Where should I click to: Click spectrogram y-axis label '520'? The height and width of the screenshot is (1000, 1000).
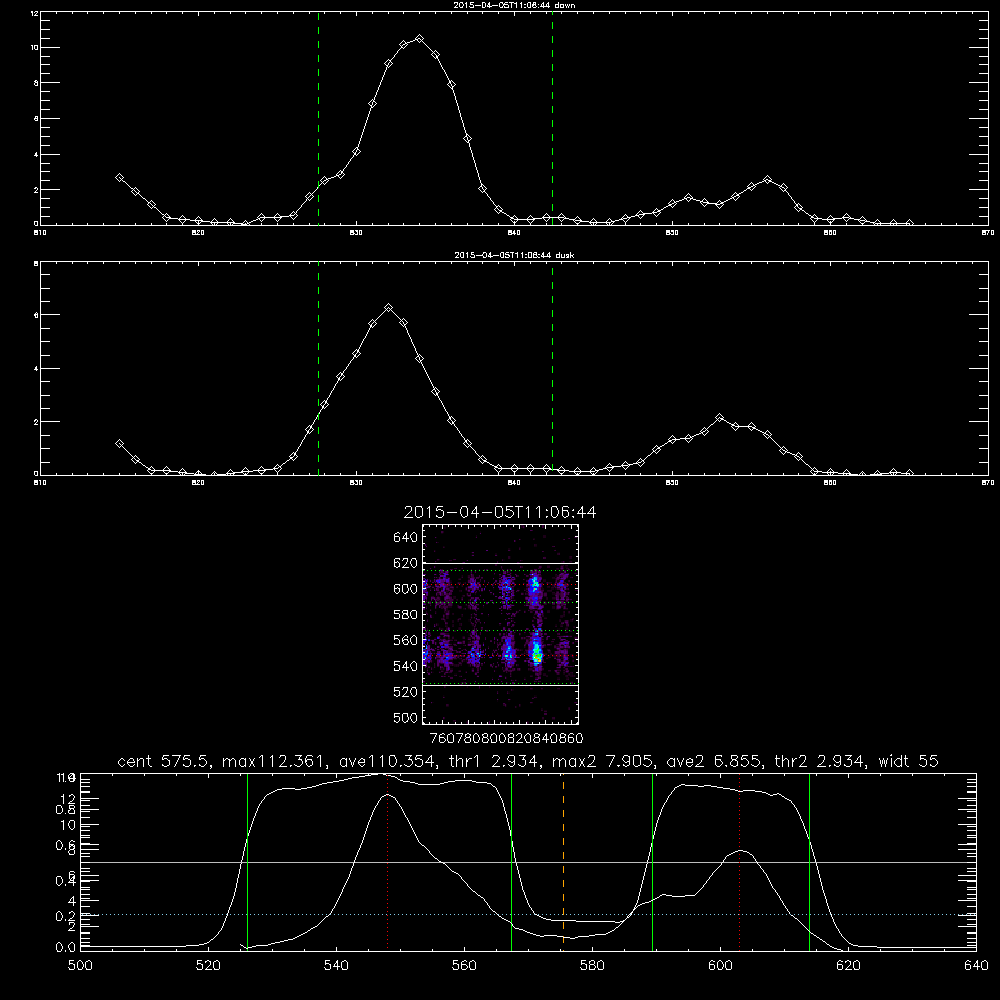405,692
